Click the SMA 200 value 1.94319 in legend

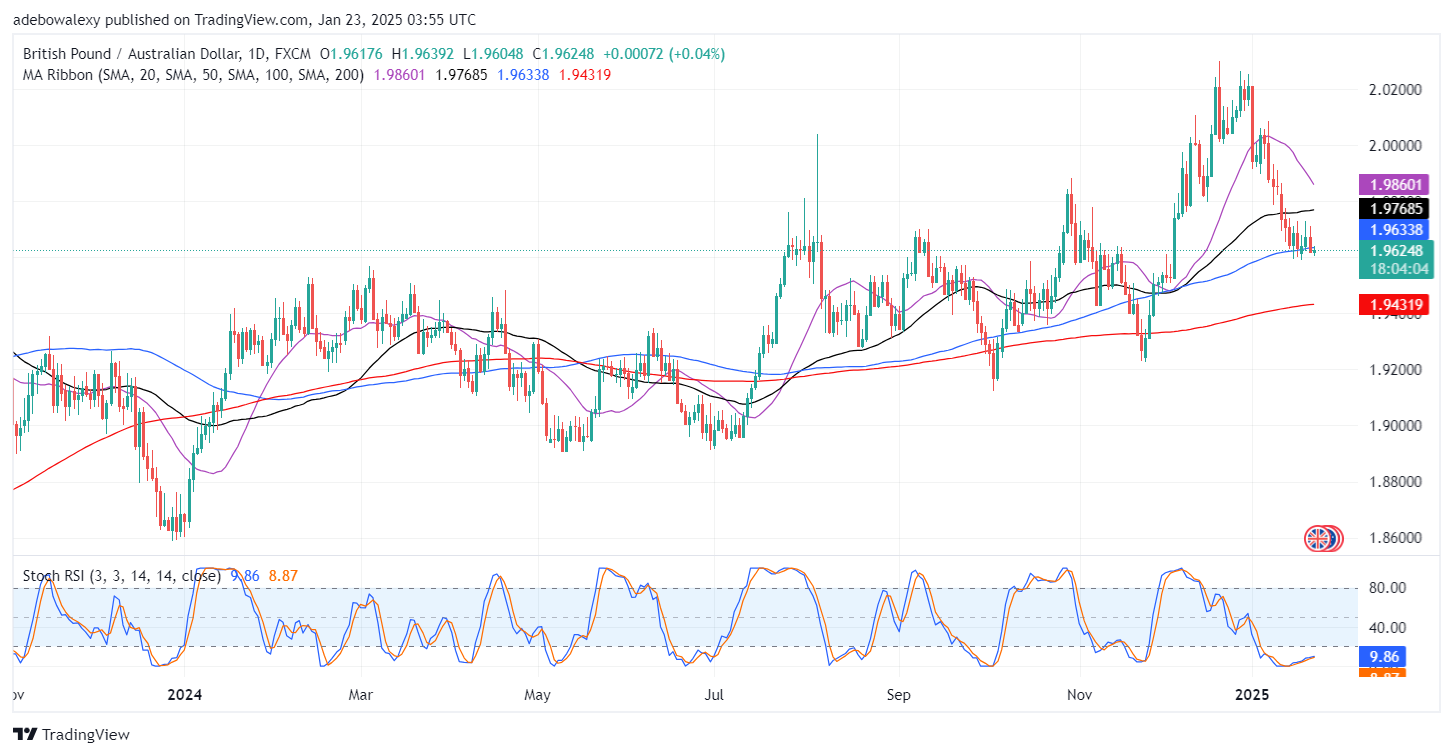[584, 74]
